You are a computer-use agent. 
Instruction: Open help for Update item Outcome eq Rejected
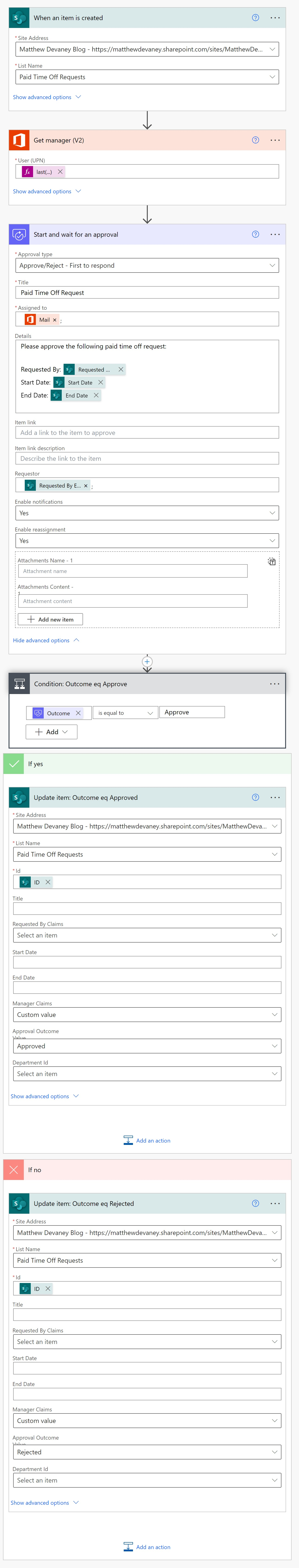pyautogui.click(x=255, y=1203)
